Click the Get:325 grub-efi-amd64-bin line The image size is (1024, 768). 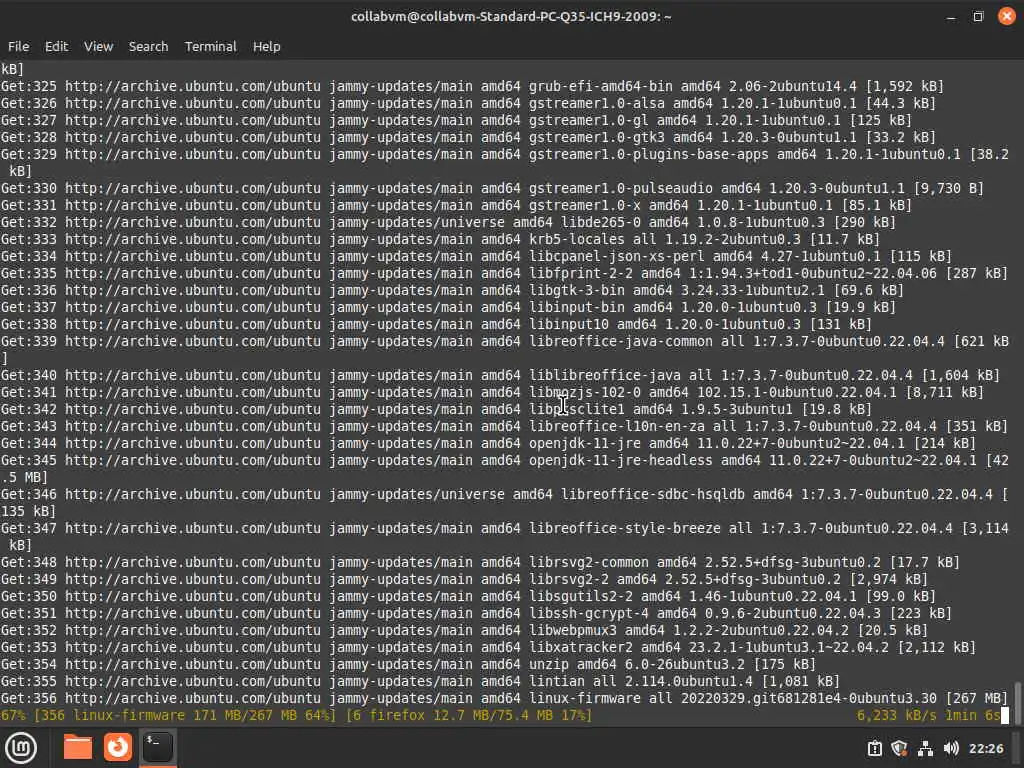(472, 86)
